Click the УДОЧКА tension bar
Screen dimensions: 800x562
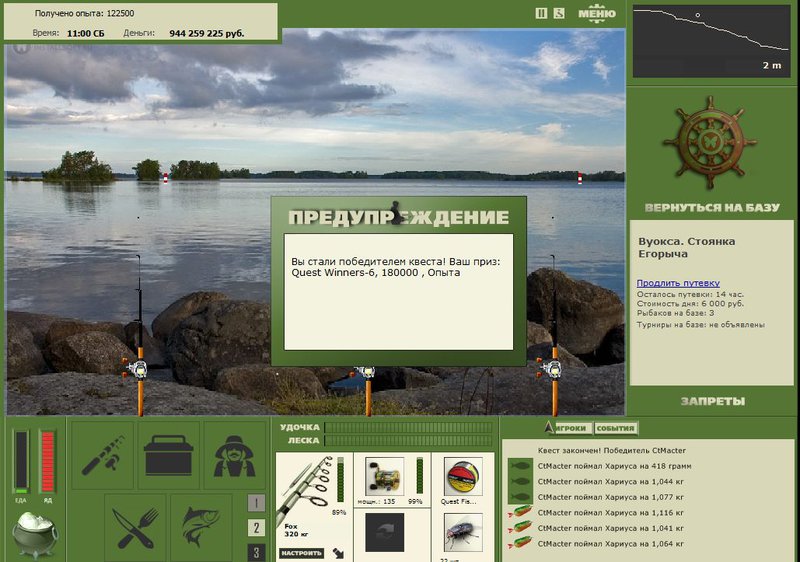pos(409,427)
